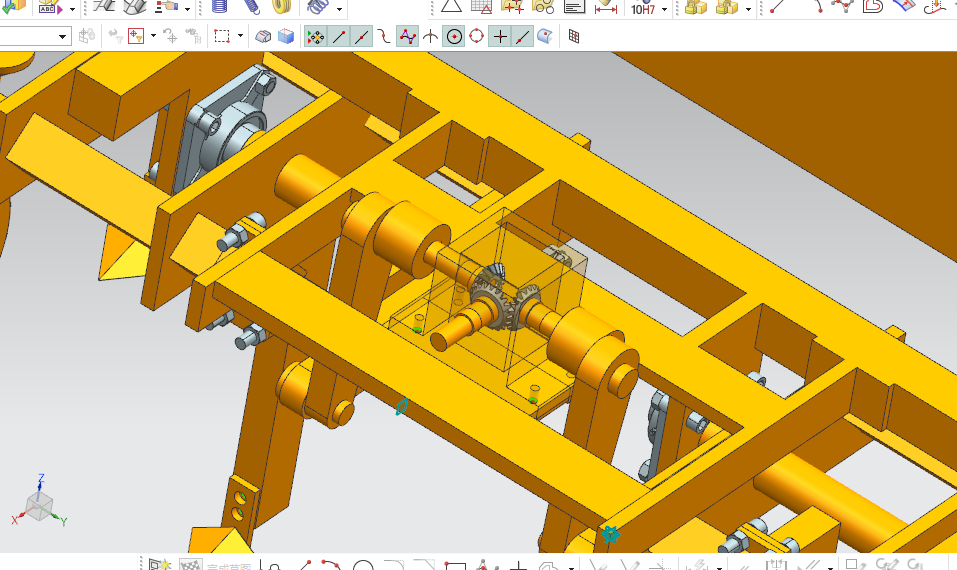Viewport: 957px width, 570px height.
Task: Toggle Quadrant Point snap
Action: tap(477, 37)
